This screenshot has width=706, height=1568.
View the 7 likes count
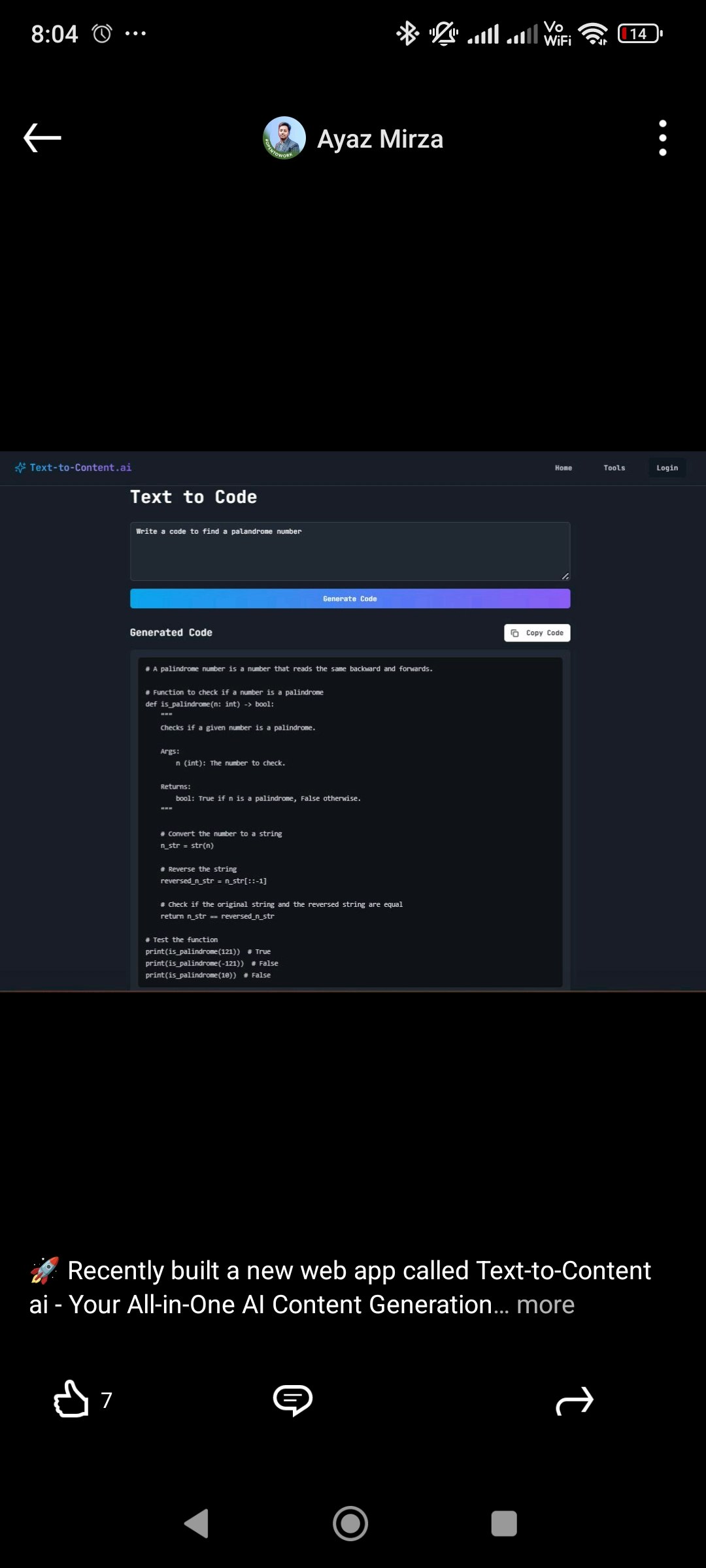tap(107, 1400)
